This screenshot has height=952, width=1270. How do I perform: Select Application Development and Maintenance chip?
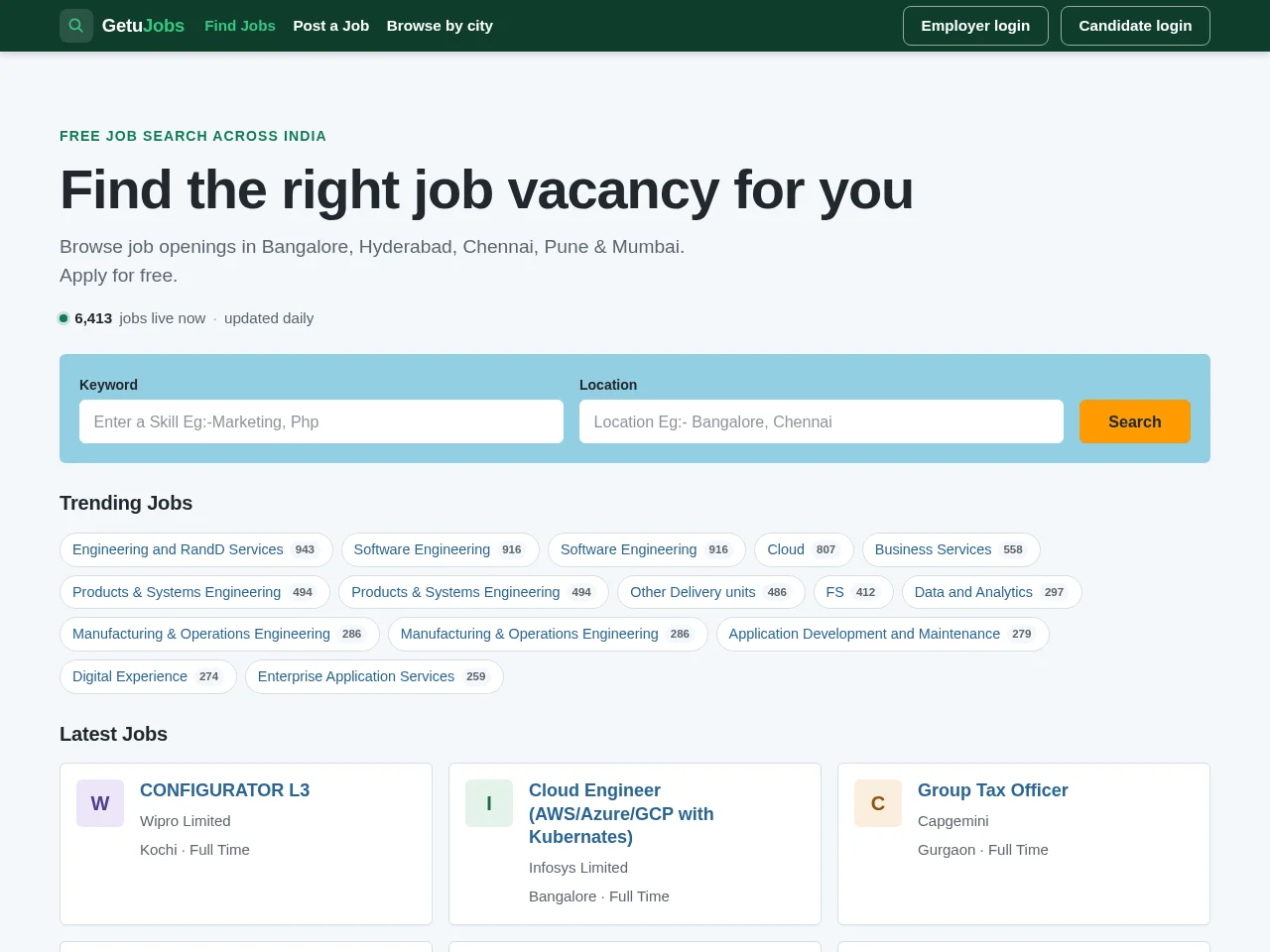883,634
